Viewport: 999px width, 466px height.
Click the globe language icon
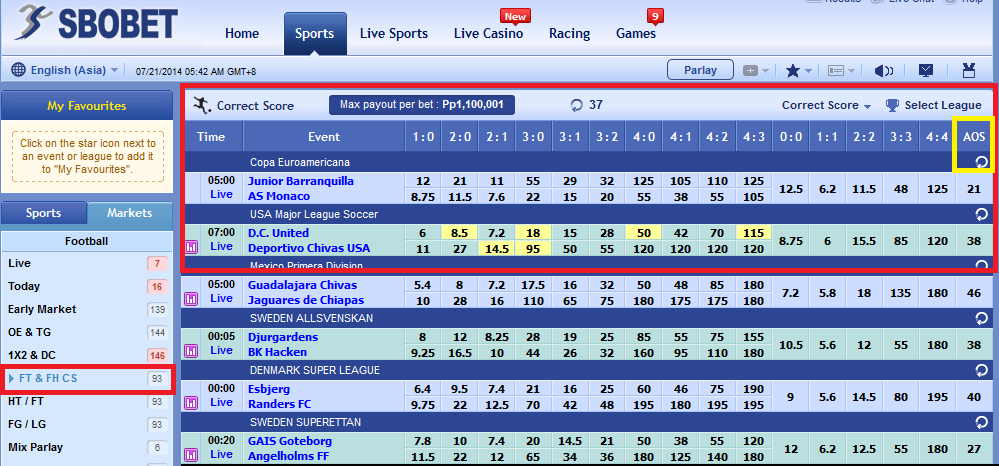pyautogui.click(x=18, y=70)
